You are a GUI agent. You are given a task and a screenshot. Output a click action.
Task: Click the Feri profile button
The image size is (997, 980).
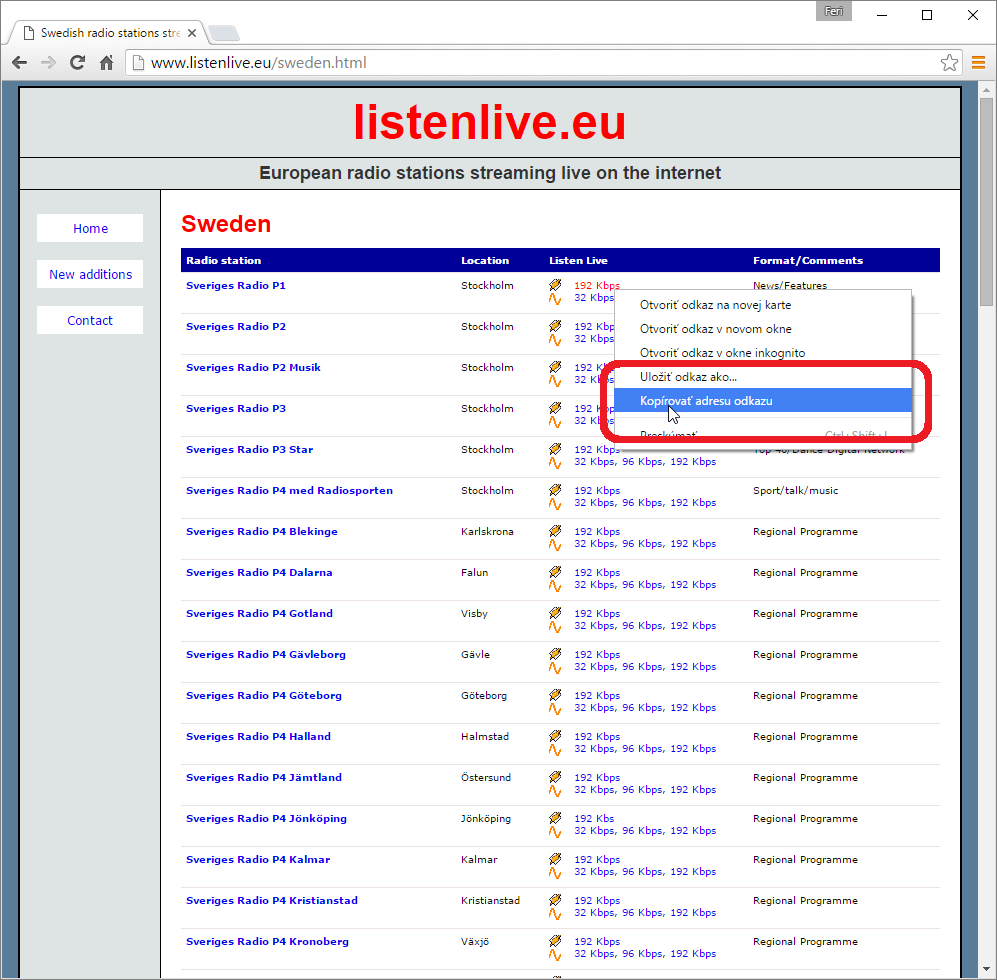[x=833, y=11]
